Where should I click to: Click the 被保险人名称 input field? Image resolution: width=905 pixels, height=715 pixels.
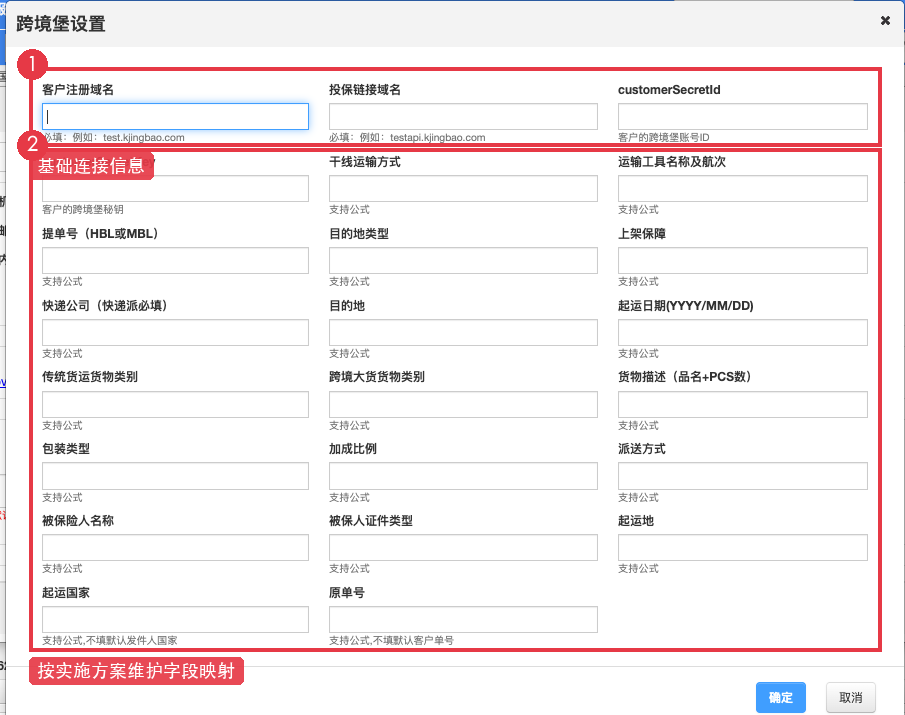[x=175, y=548]
